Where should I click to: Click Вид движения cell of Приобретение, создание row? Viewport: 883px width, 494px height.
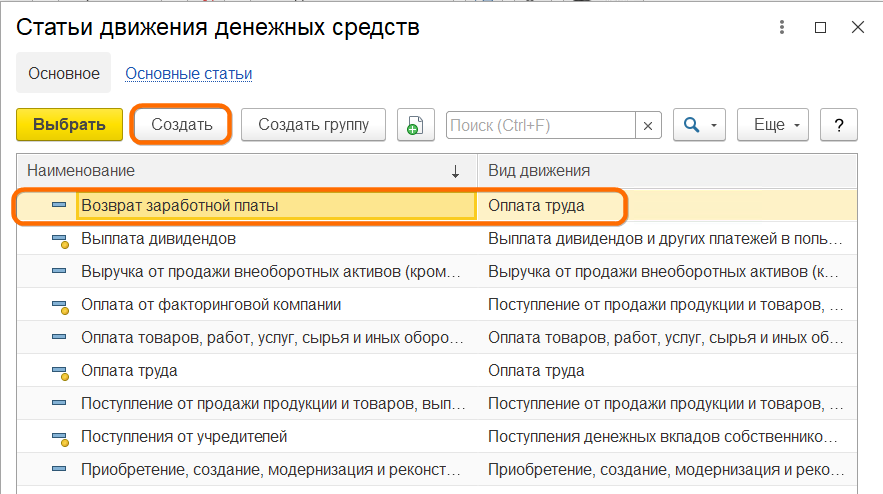pyautogui.click(x=667, y=469)
